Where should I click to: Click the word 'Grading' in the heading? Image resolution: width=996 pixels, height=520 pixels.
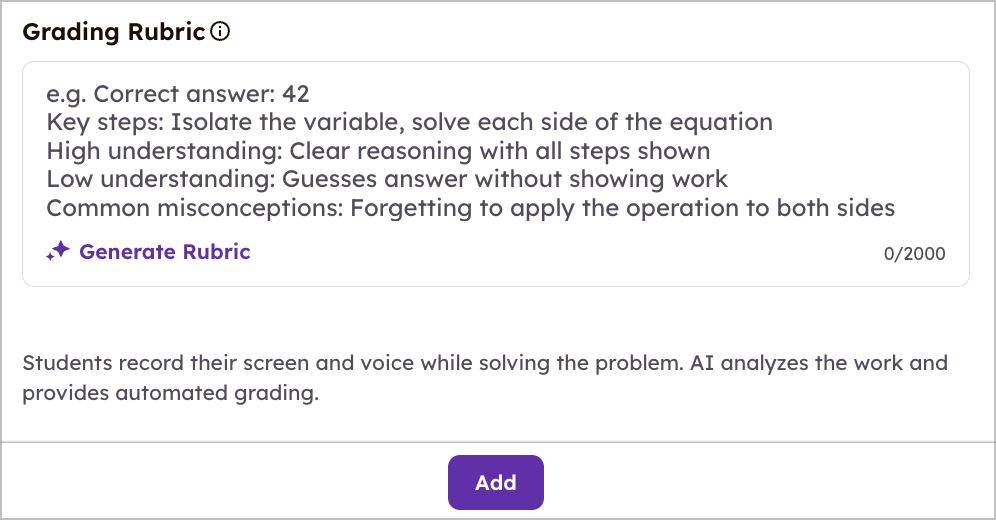point(71,32)
